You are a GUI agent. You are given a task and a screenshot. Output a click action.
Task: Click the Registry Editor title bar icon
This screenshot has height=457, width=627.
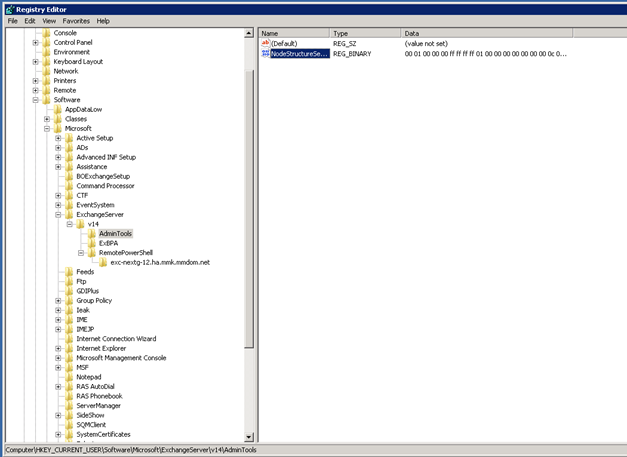coord(10,9)
